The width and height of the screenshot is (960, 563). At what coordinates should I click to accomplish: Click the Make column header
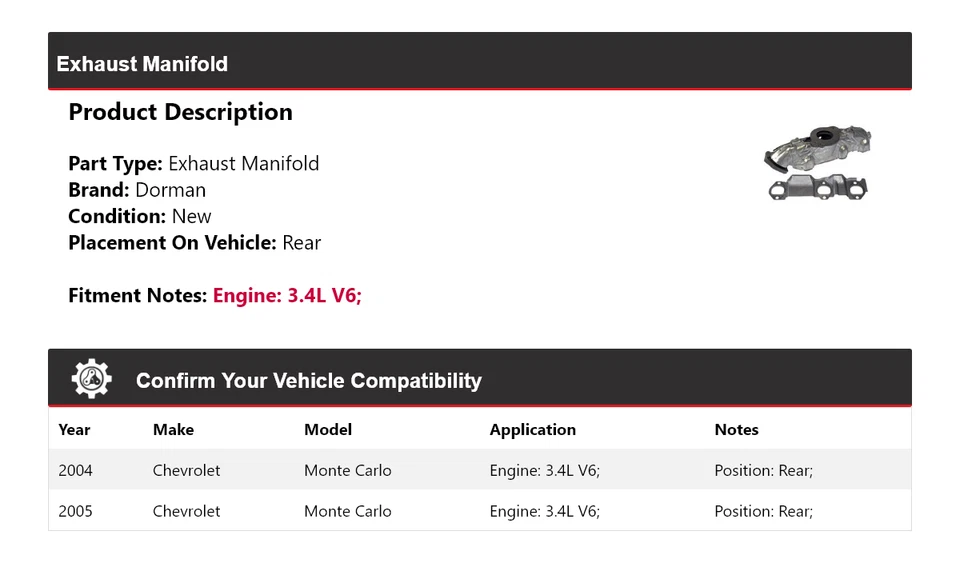pyautogui.click(x=173, y=429)
